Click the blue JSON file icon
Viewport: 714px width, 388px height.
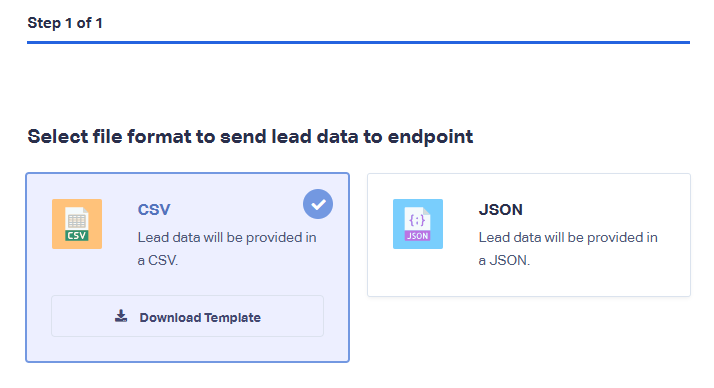[x=418, y=224]
